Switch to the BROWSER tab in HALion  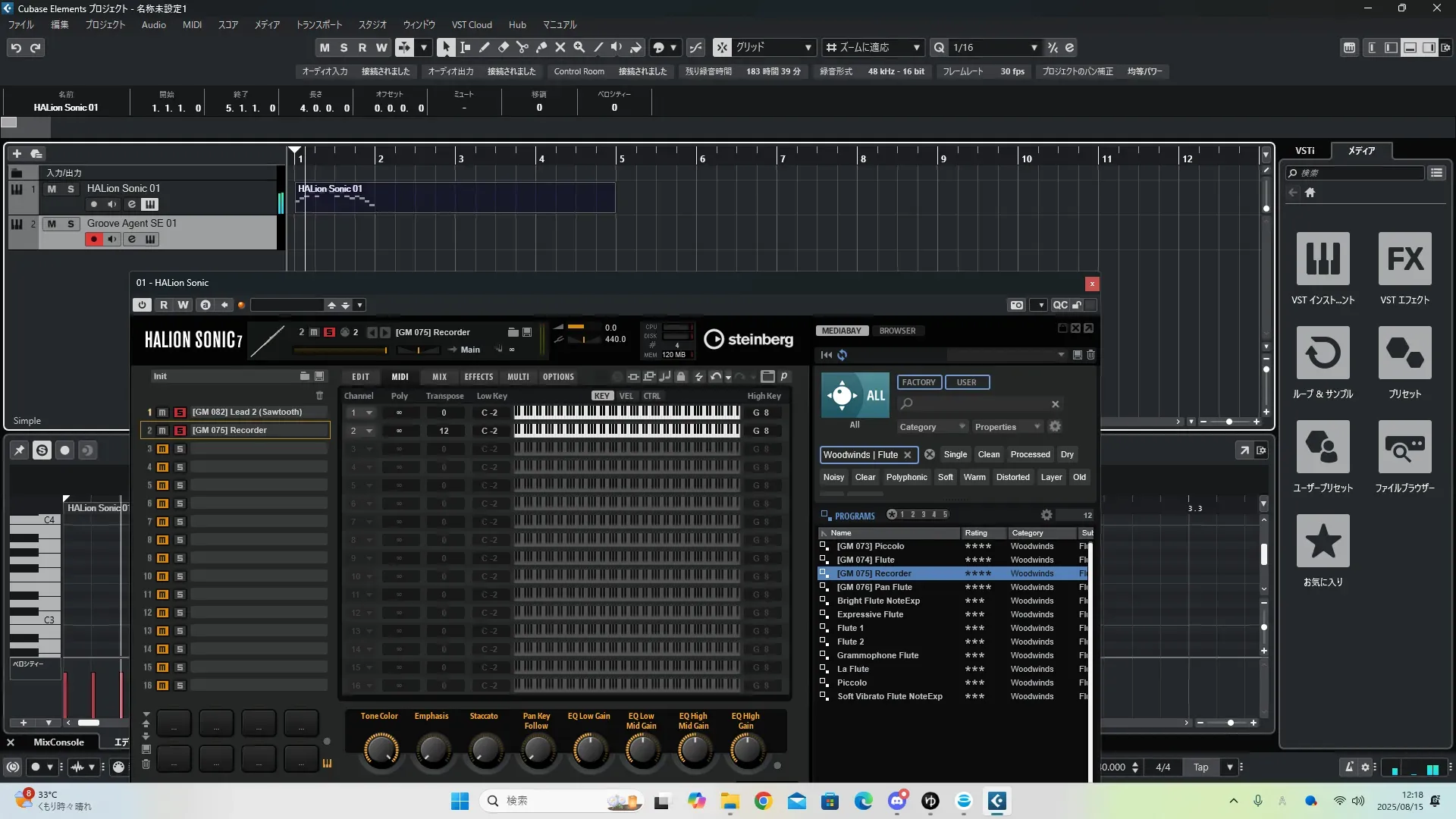pyautogui.click(x=897, y=331)
